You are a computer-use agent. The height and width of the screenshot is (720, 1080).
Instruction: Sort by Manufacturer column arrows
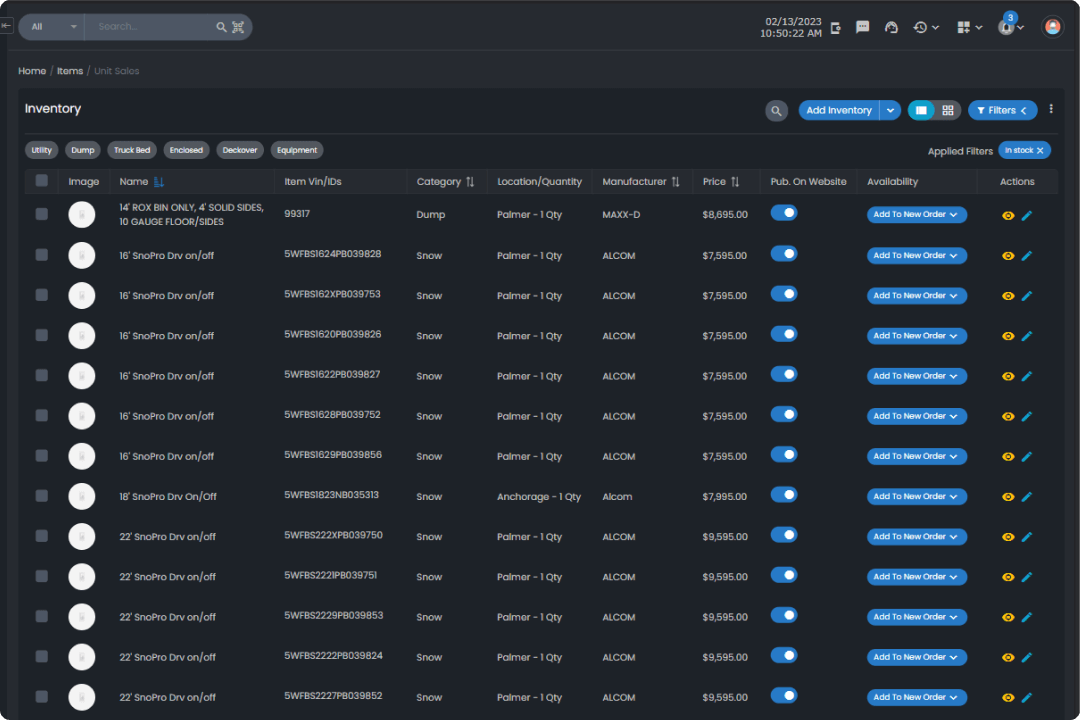[x=676, y=182]
